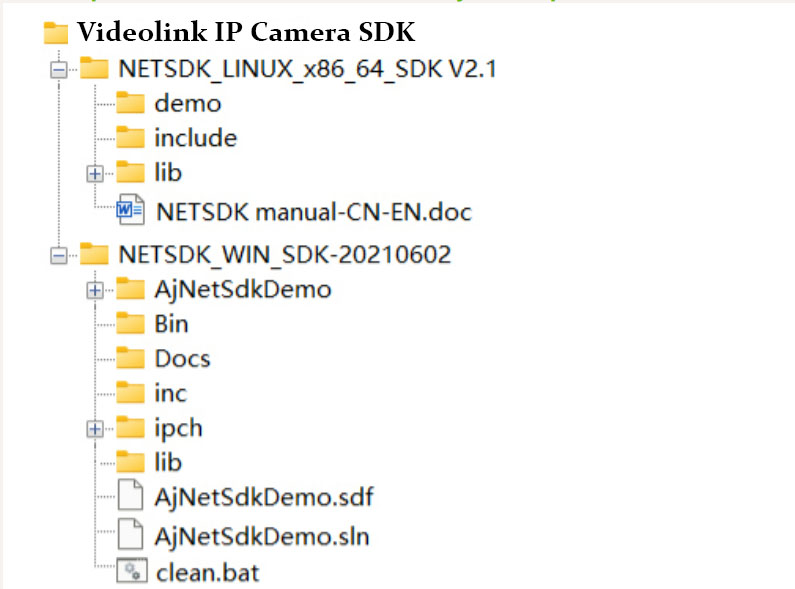Open NETSDK manual-CN-EN.doc file name

pyautogui.click(x=313, y=212)
